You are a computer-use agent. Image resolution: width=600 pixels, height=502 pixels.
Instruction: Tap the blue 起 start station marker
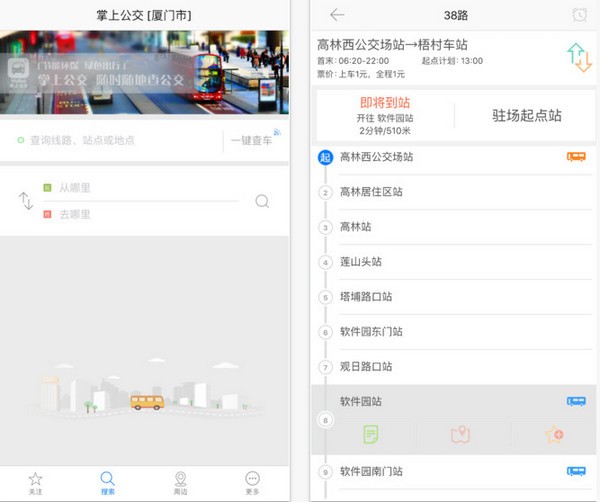(x=325, y=157)
